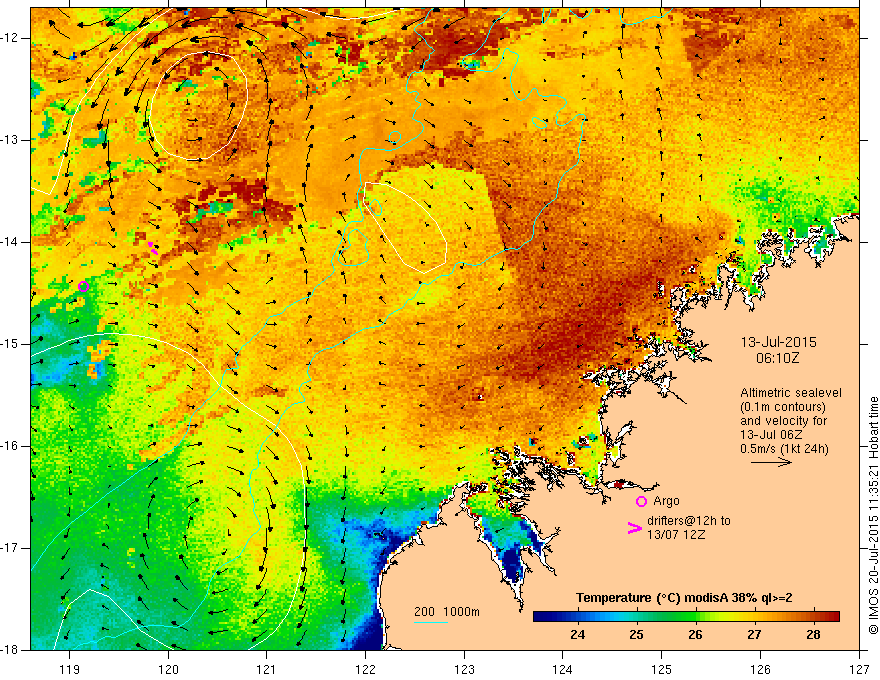Click the 'and velocity for' caption line
Image resolution: width=880 pixels, height=680 pixels.
coord(783,421)
